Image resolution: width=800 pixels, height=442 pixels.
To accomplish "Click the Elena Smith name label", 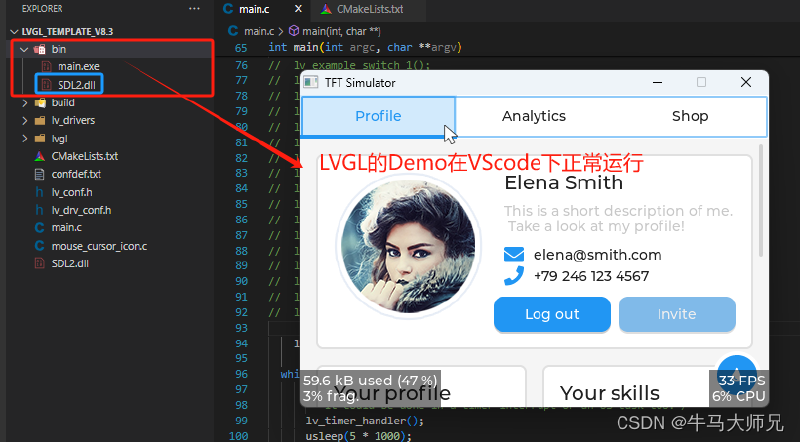I will click(564, 183).
